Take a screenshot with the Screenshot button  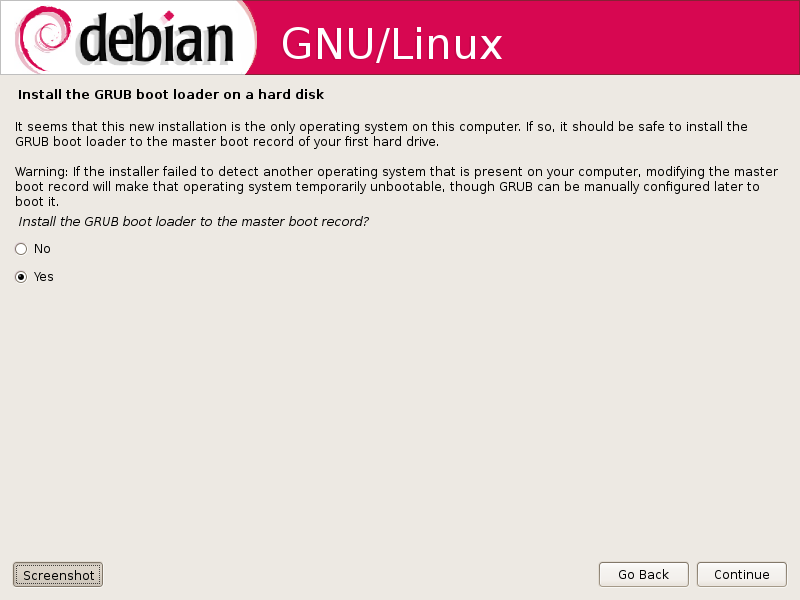(58, 575)
